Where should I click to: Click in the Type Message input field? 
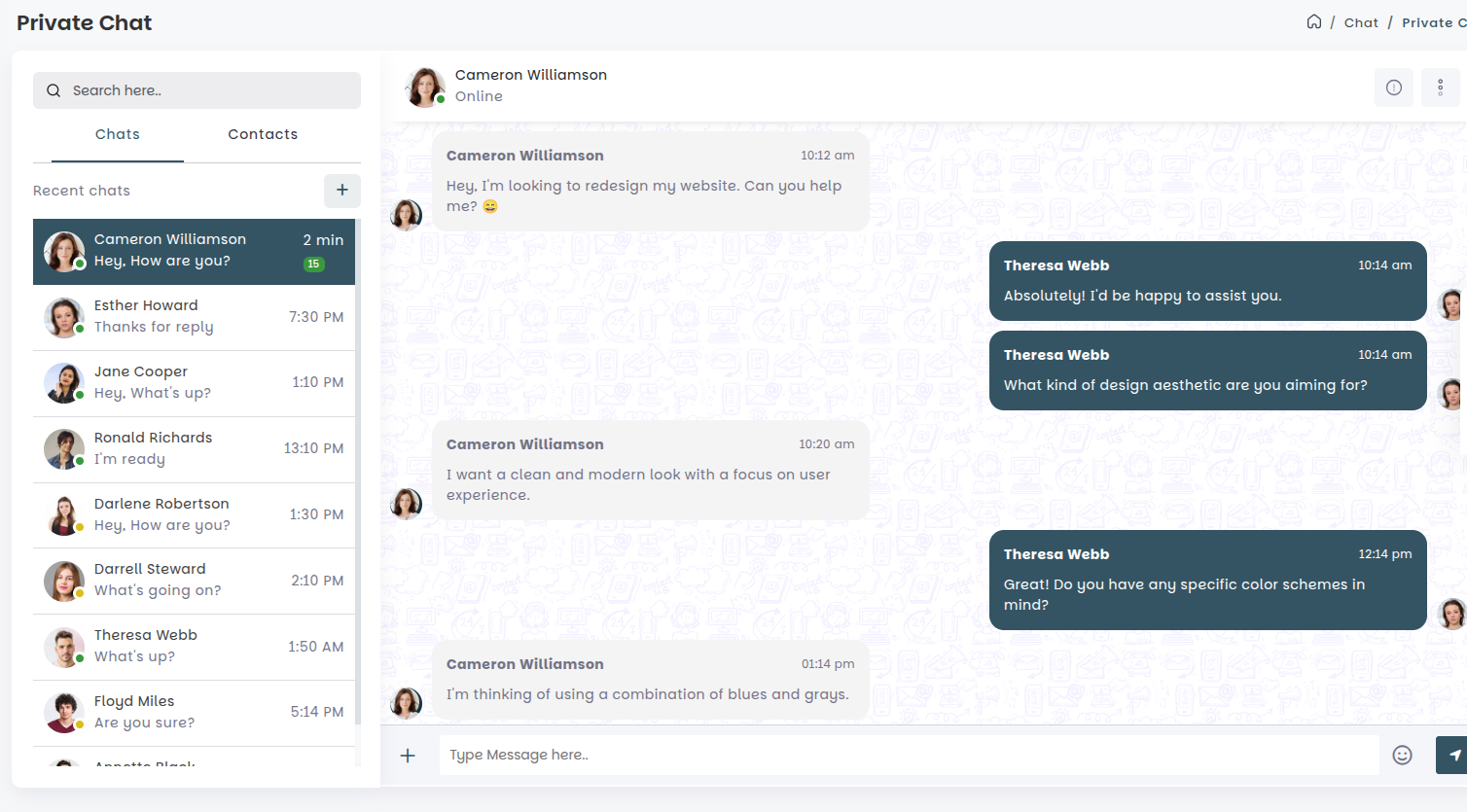[x=909, y=755]
